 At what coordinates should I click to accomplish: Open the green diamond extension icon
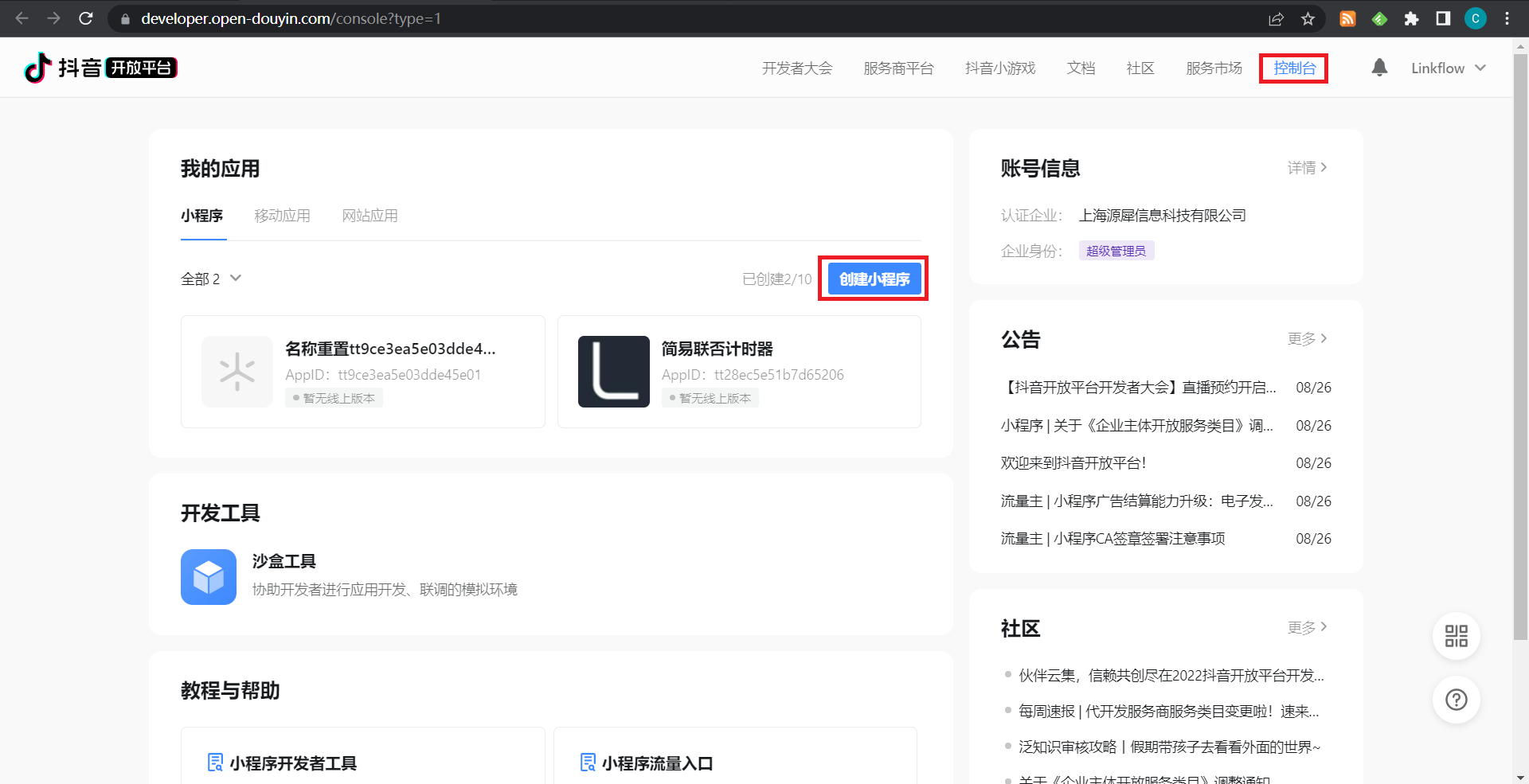coord(1379,18)
